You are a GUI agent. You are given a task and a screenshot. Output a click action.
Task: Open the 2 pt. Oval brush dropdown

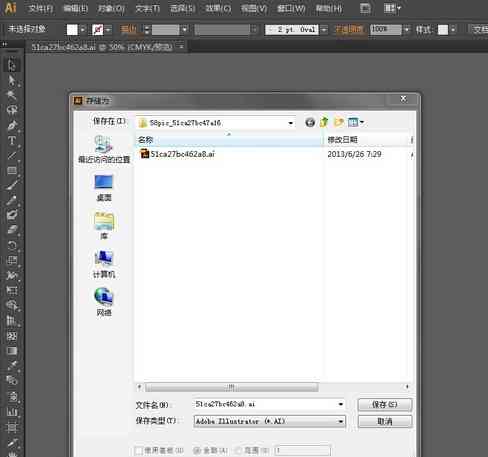coord(324,30)
